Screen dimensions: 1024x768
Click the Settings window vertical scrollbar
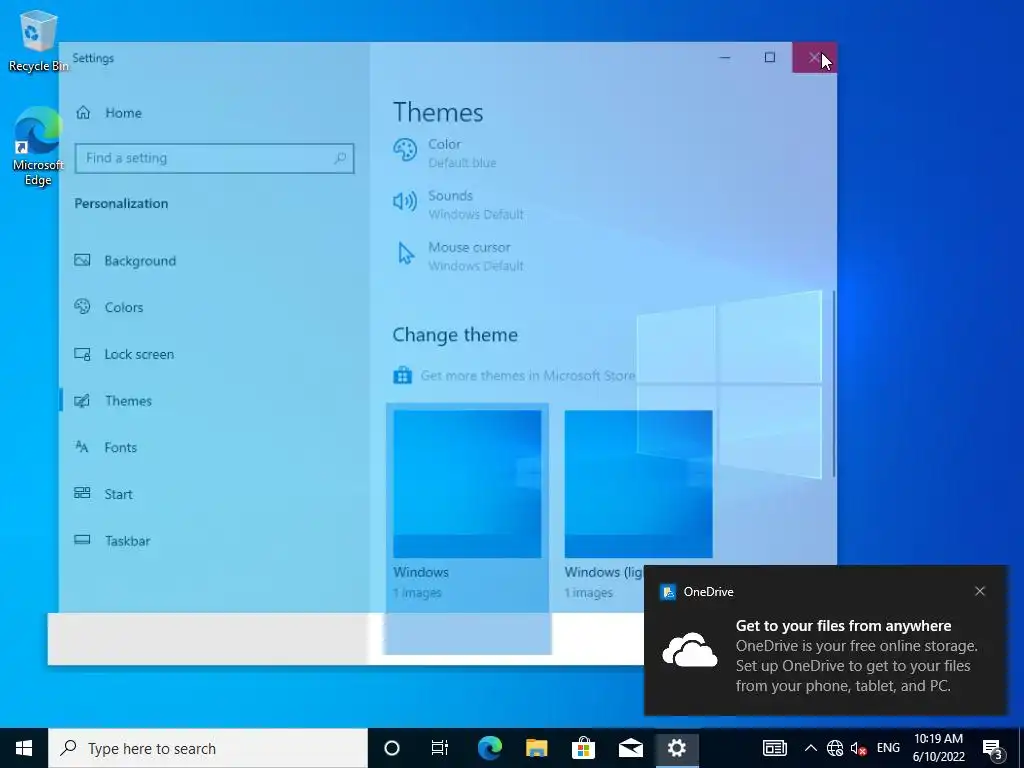pos(833,384)
